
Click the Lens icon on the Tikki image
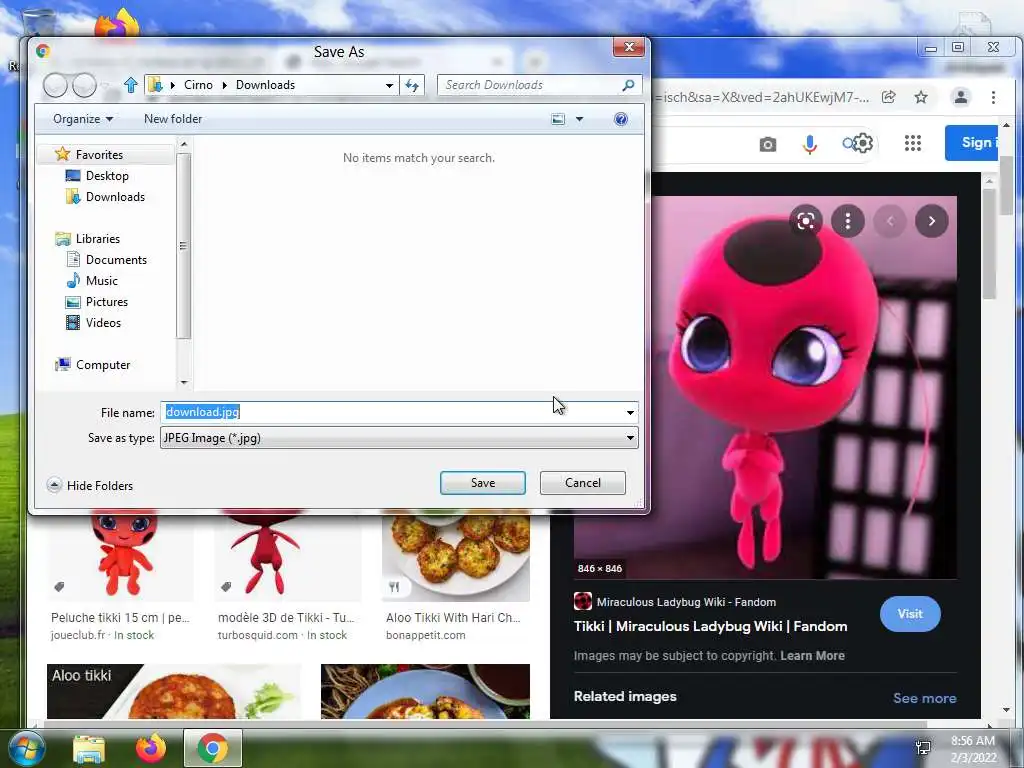pos(806,221)
